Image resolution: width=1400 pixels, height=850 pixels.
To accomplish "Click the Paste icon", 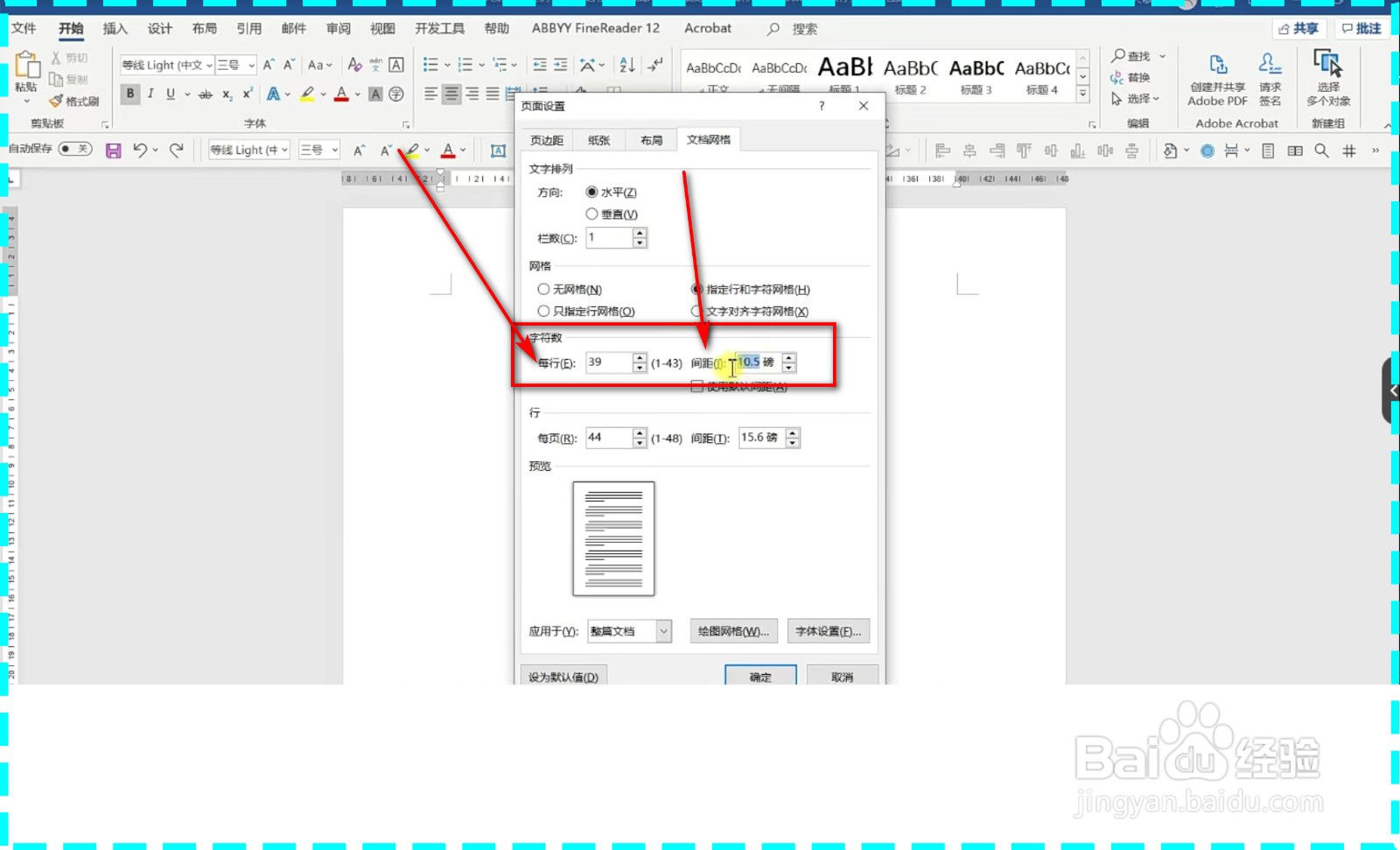I will [x=27, y=66].
